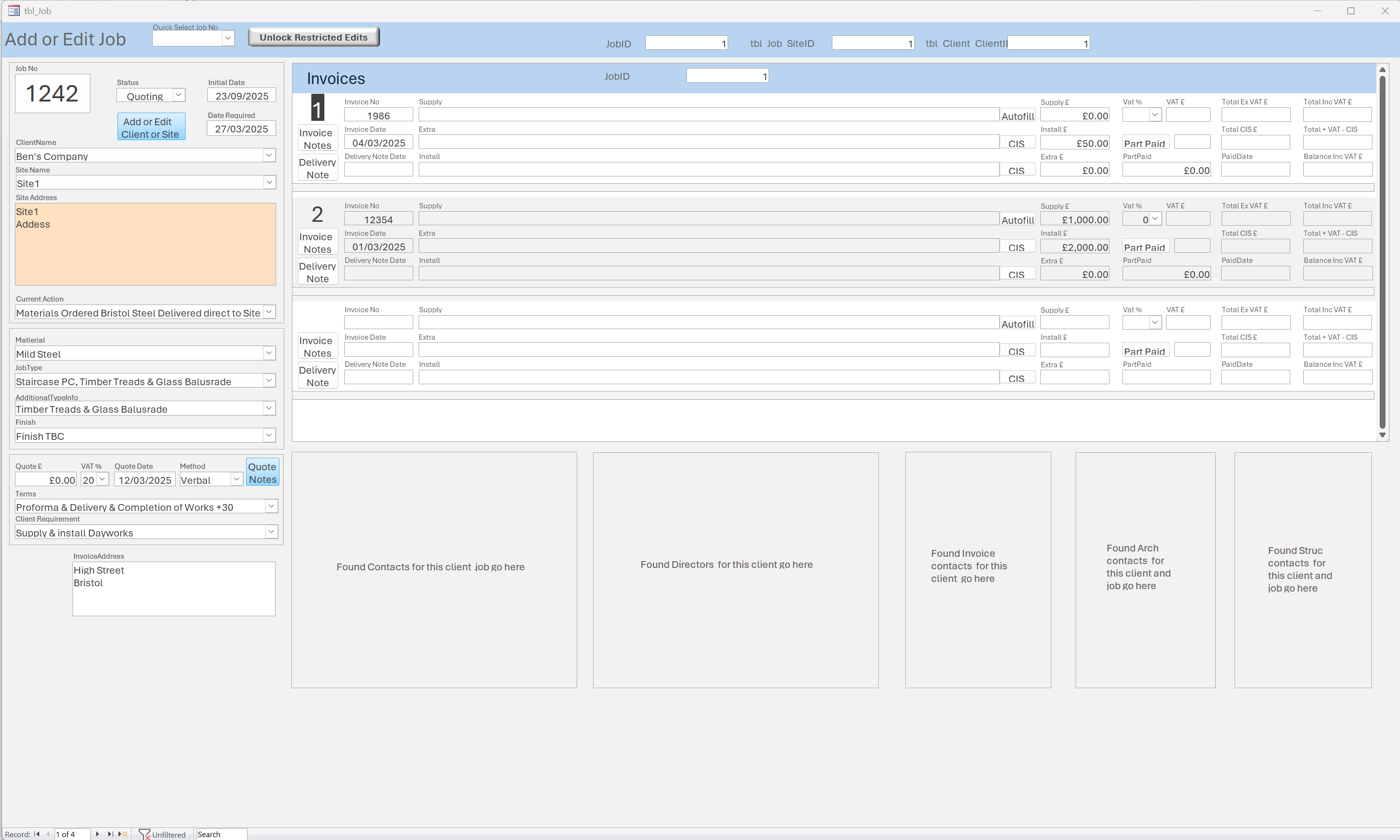Jump to last record arrow
The height and width of the screenshot is (840, 1400).
[110, 834]
